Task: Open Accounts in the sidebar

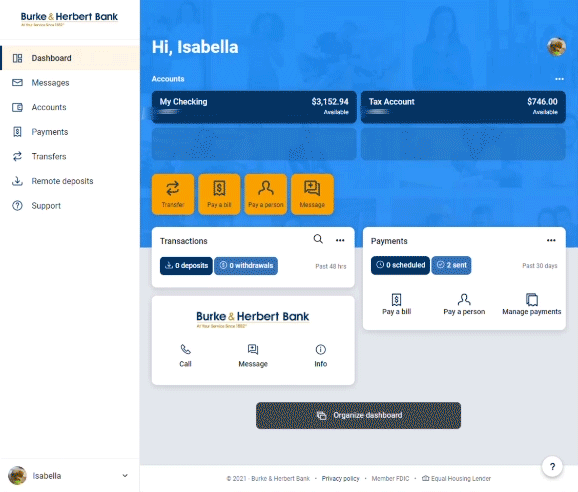Action: (70, 107)
